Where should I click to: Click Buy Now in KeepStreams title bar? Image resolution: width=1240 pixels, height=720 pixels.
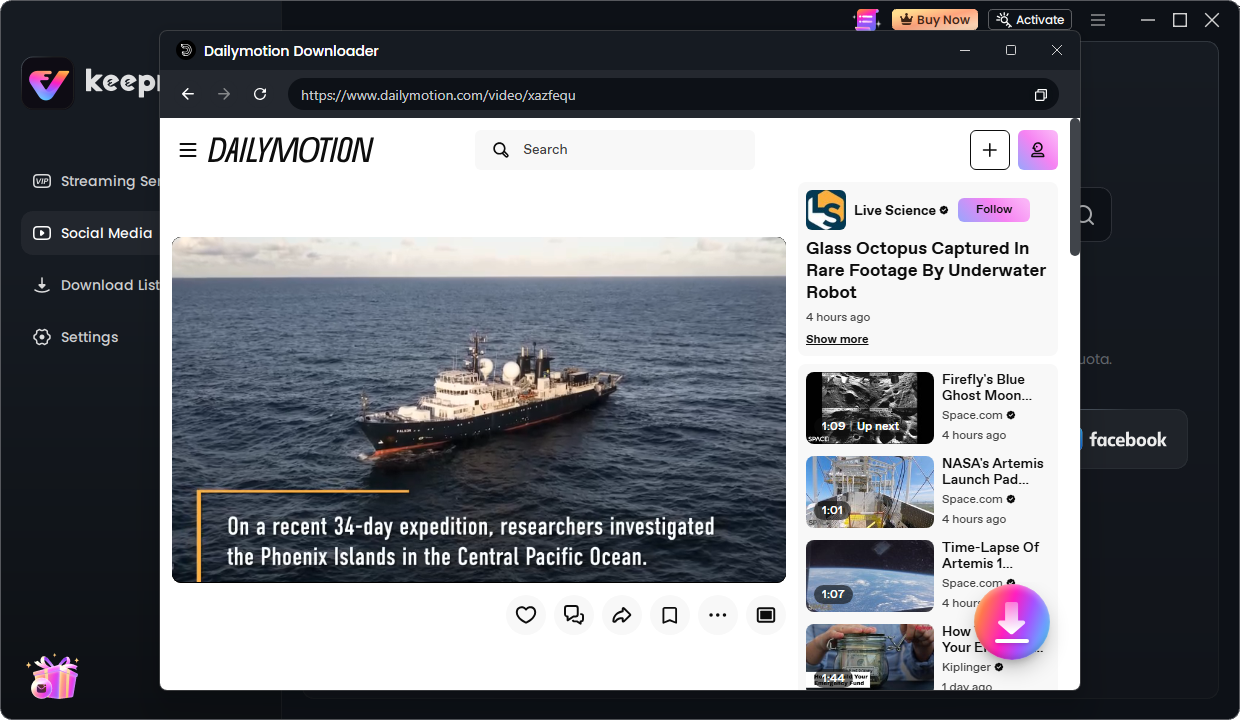(x=935, y=20)
